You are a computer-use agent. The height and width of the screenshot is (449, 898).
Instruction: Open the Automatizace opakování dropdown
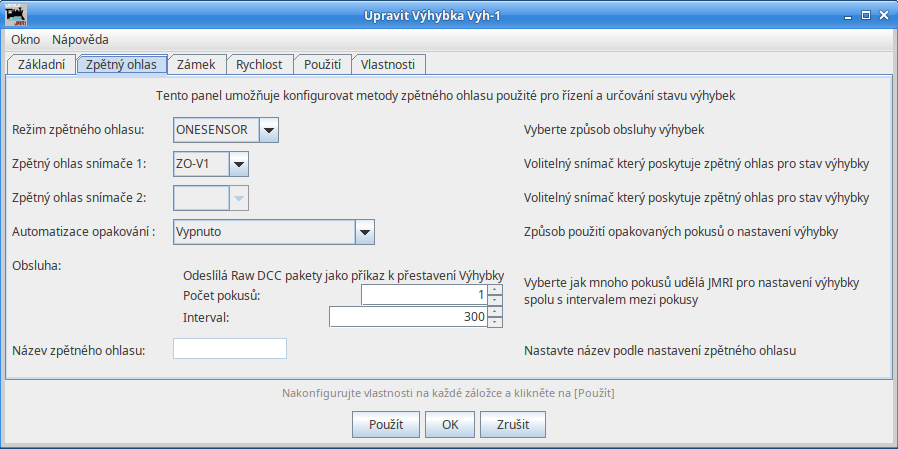click(364, 231)
